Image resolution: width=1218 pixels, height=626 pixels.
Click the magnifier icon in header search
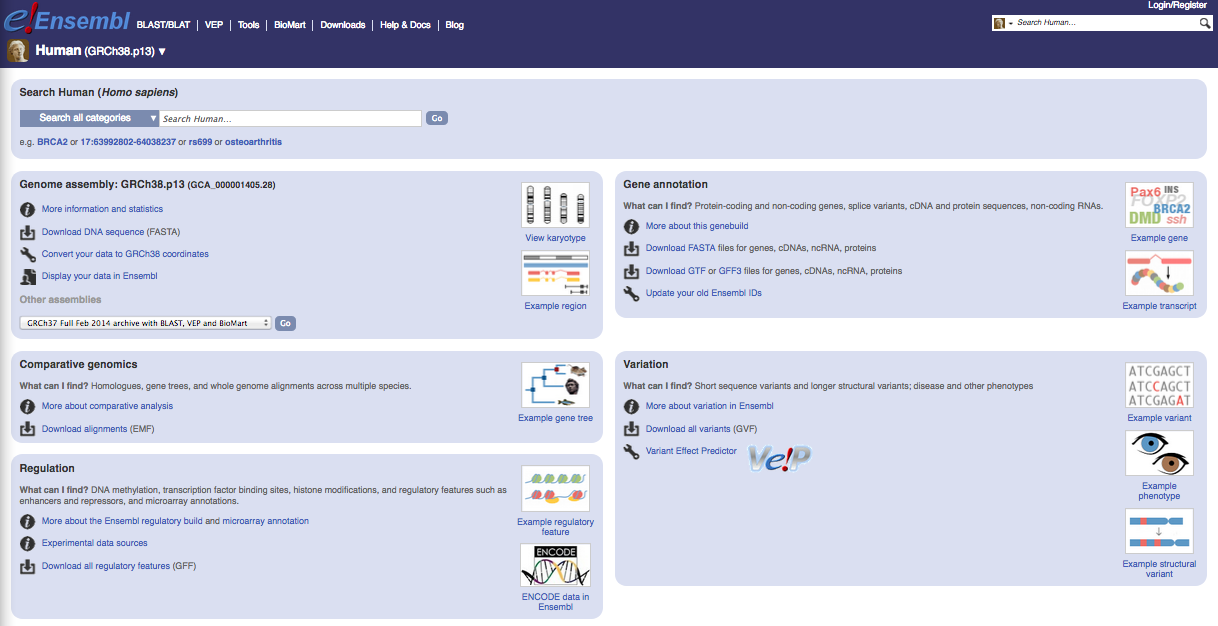[x=1205, y=23]
